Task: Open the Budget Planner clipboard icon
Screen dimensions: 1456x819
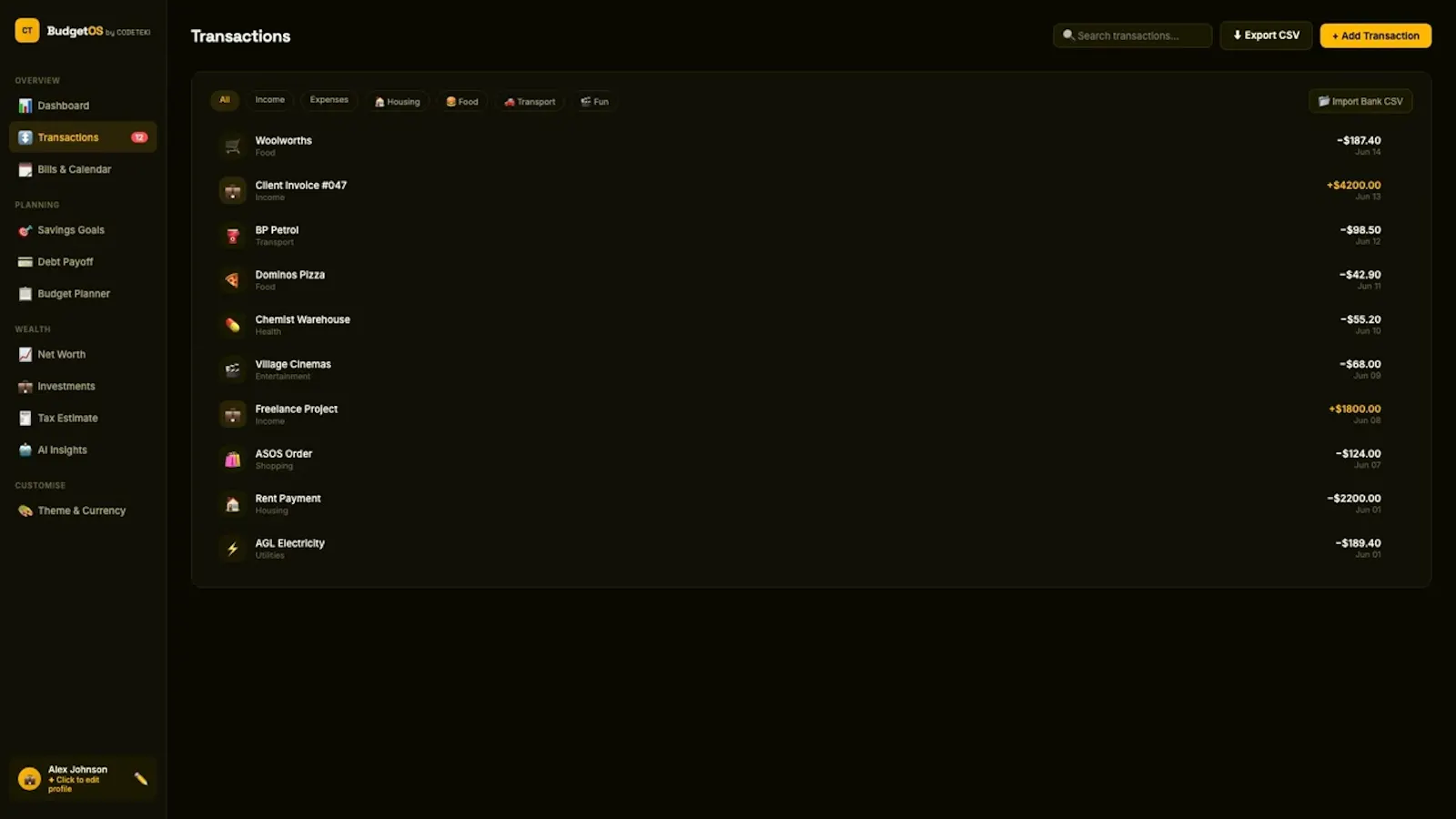Action: [25, 294]
